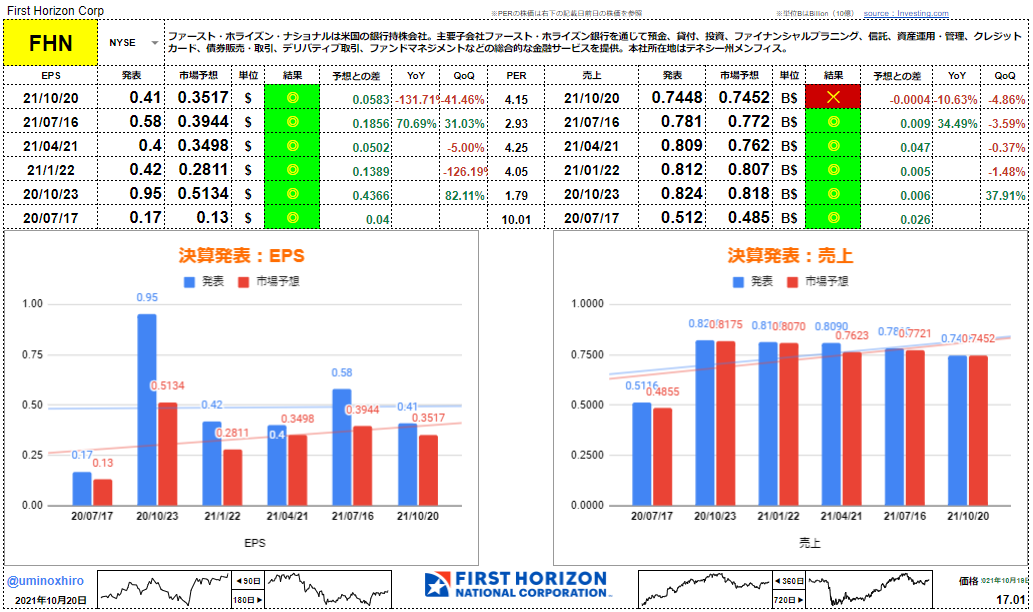
Task: Click the sales result mark for 20/07/17
Action: coord(833,217)
